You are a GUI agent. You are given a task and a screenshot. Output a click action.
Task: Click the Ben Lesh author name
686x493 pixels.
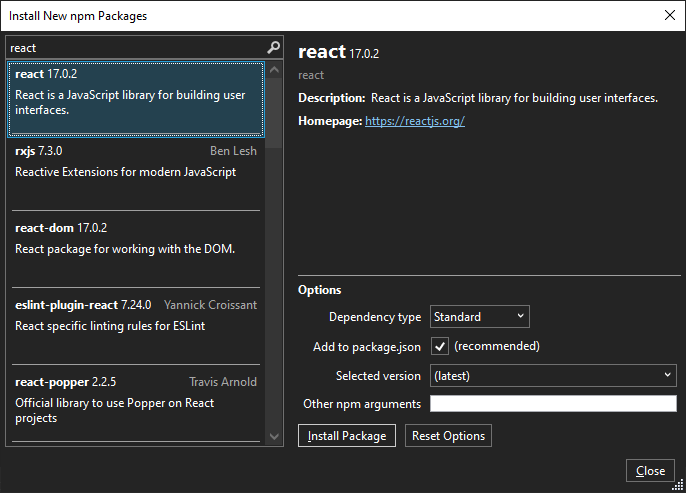point(233,151)
